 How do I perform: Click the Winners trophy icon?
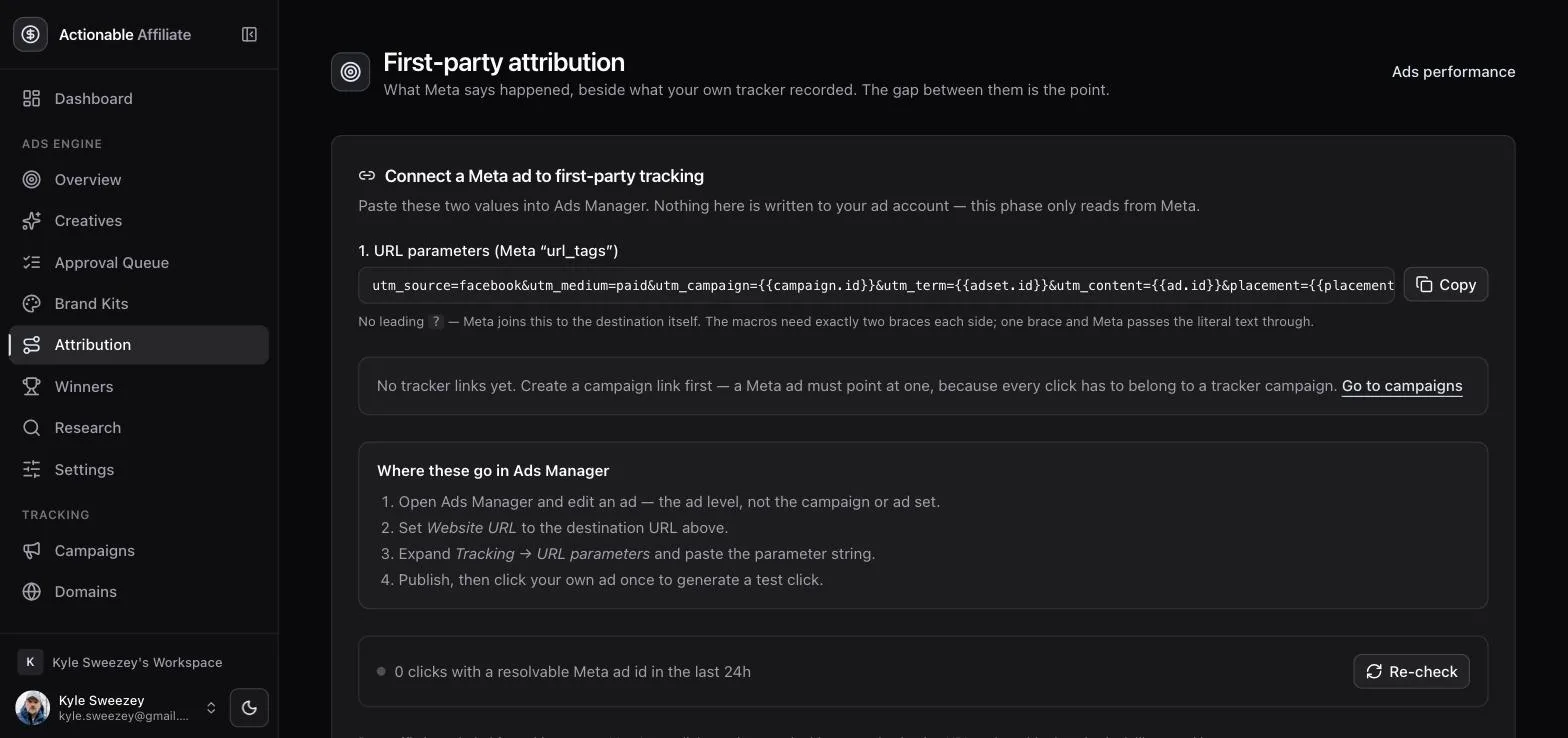click(32, 386)
